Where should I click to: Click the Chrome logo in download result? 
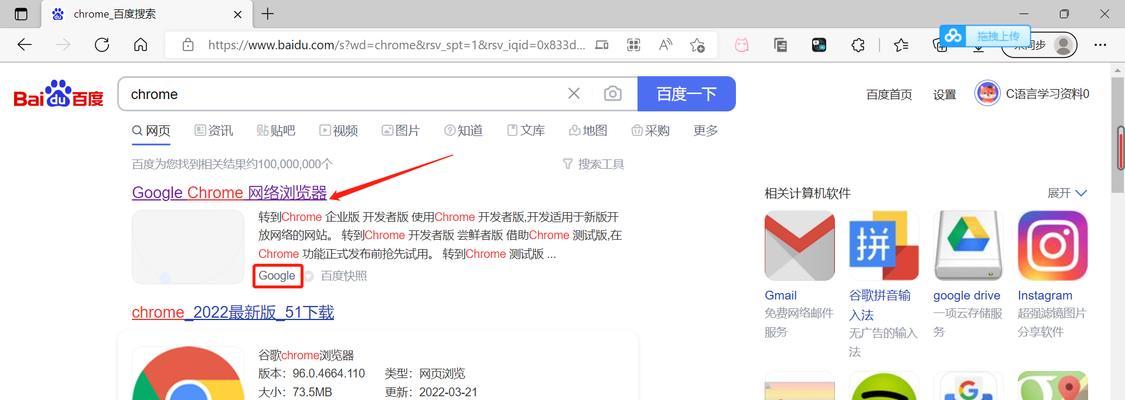[189, 373]
